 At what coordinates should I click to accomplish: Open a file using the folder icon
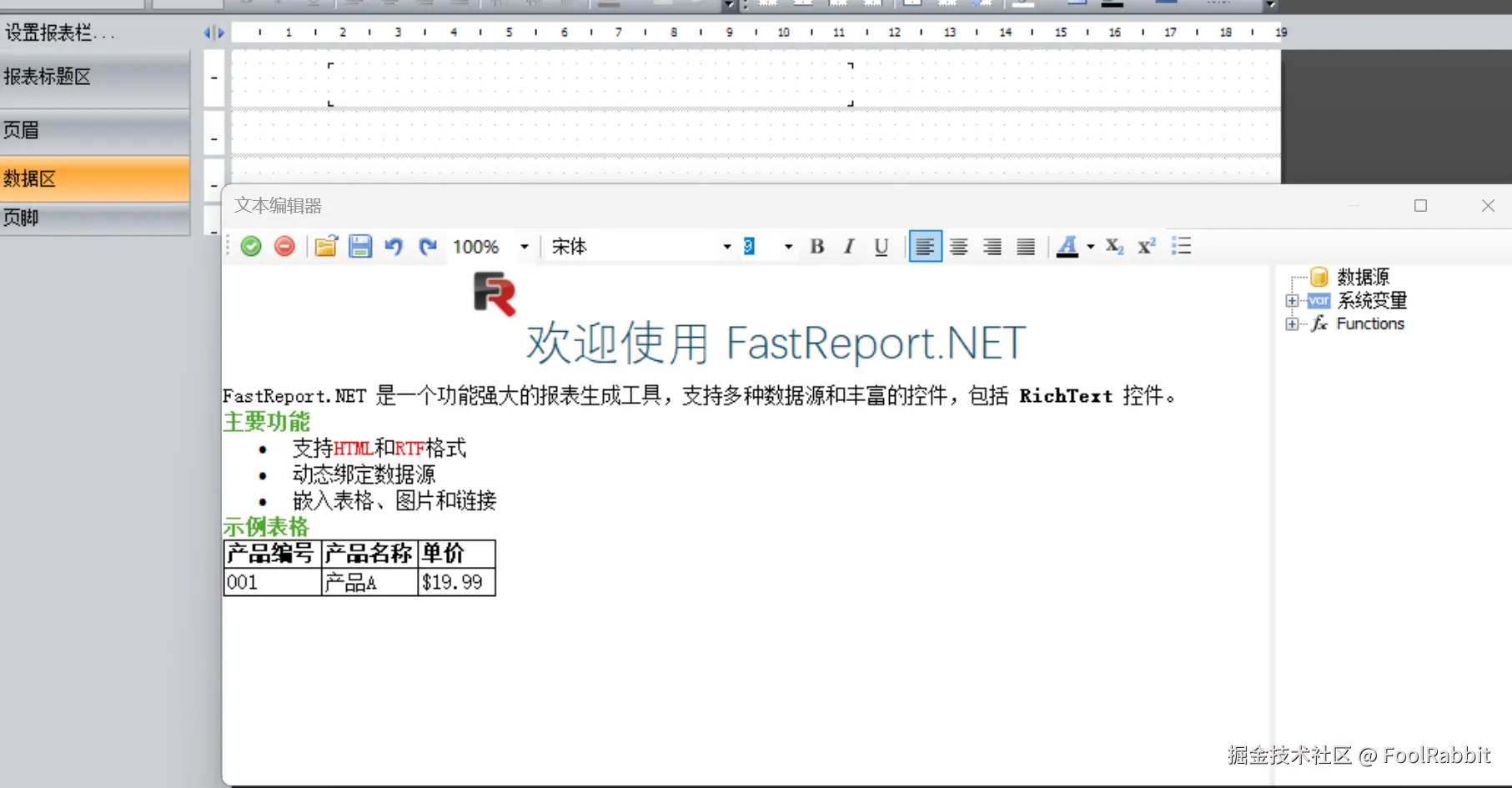(326, 247)
